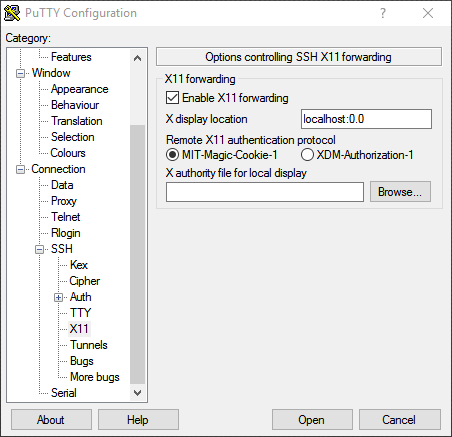Click the Open button
The image size is (452, 437).
(312, 420)
